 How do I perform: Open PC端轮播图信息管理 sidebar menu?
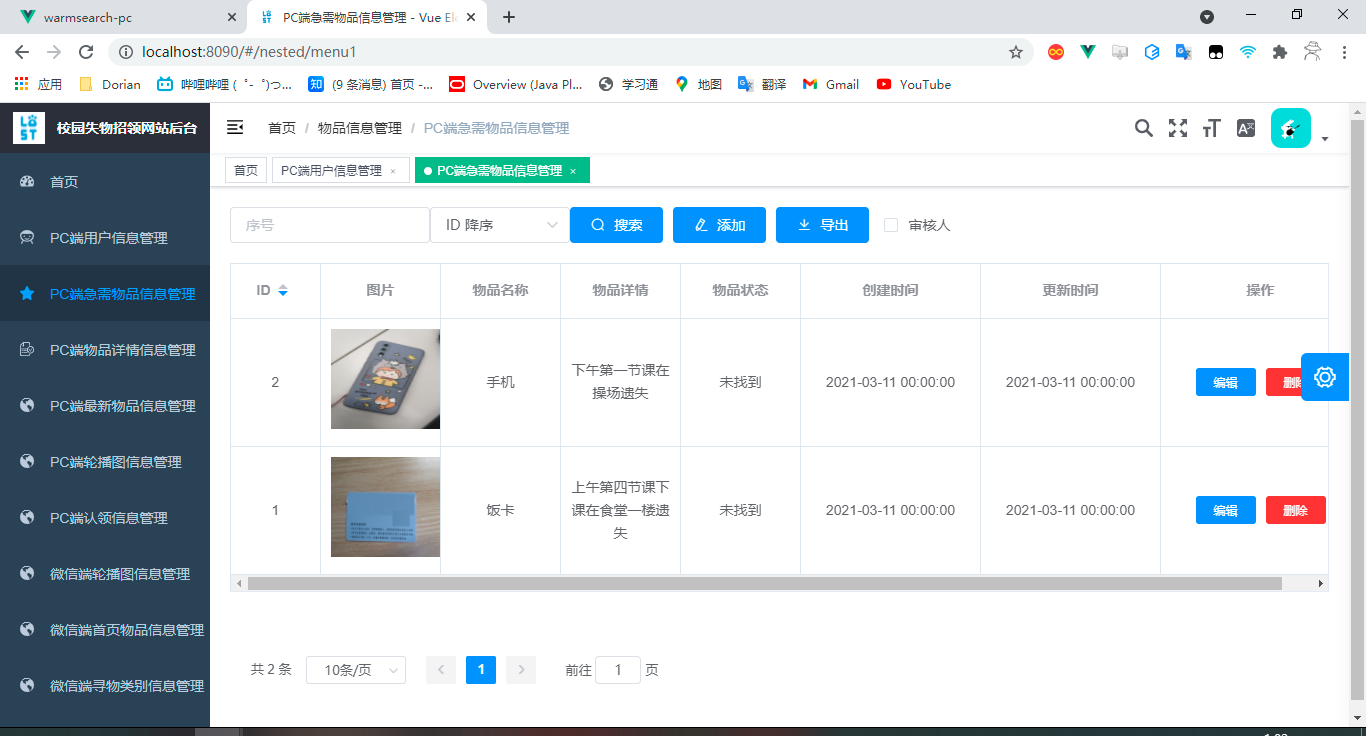click(105, 462)
